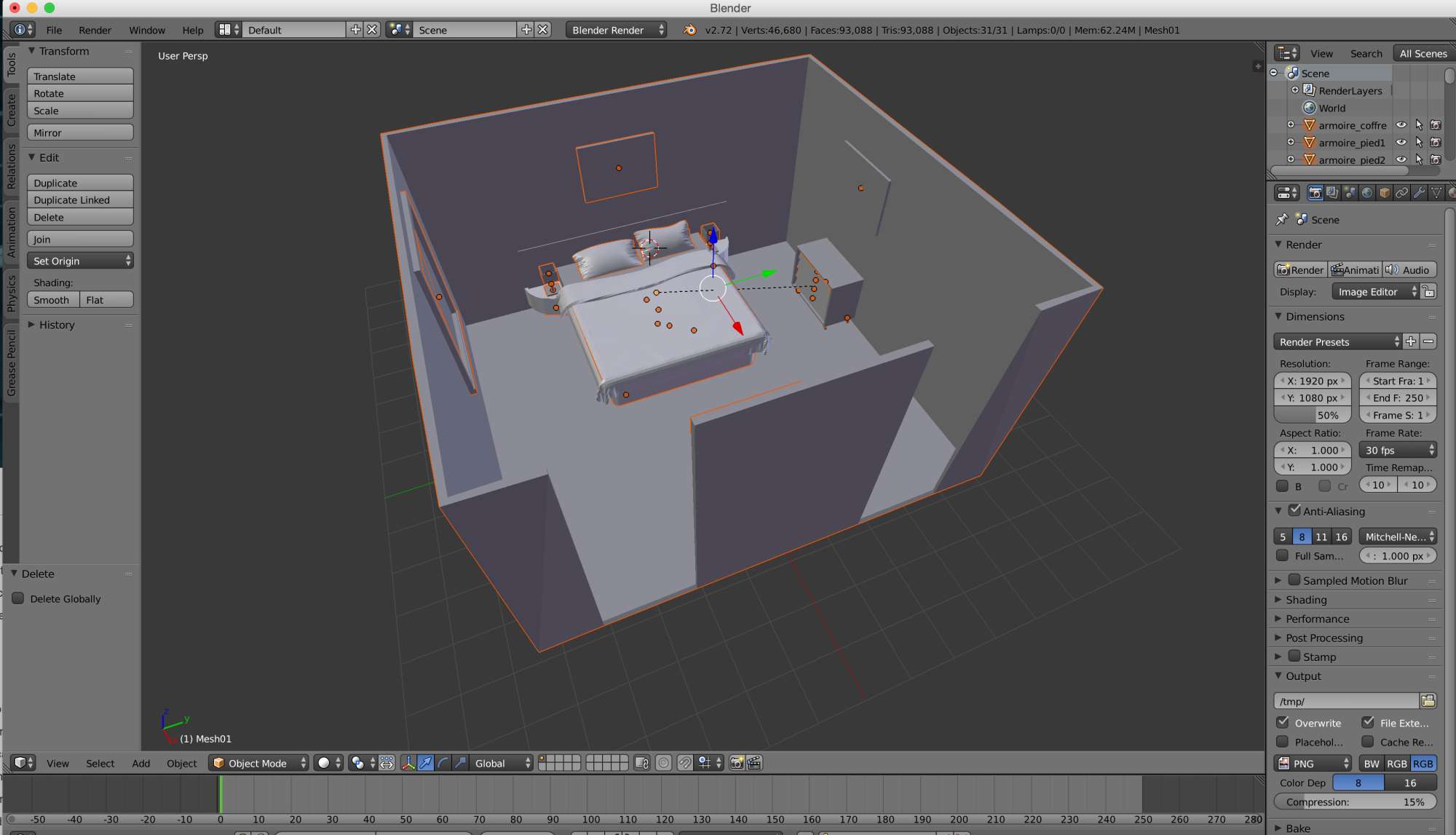The image size is (1456, 835).
Task: Click the OpenGL render camera icon
Action: (737, 763)
